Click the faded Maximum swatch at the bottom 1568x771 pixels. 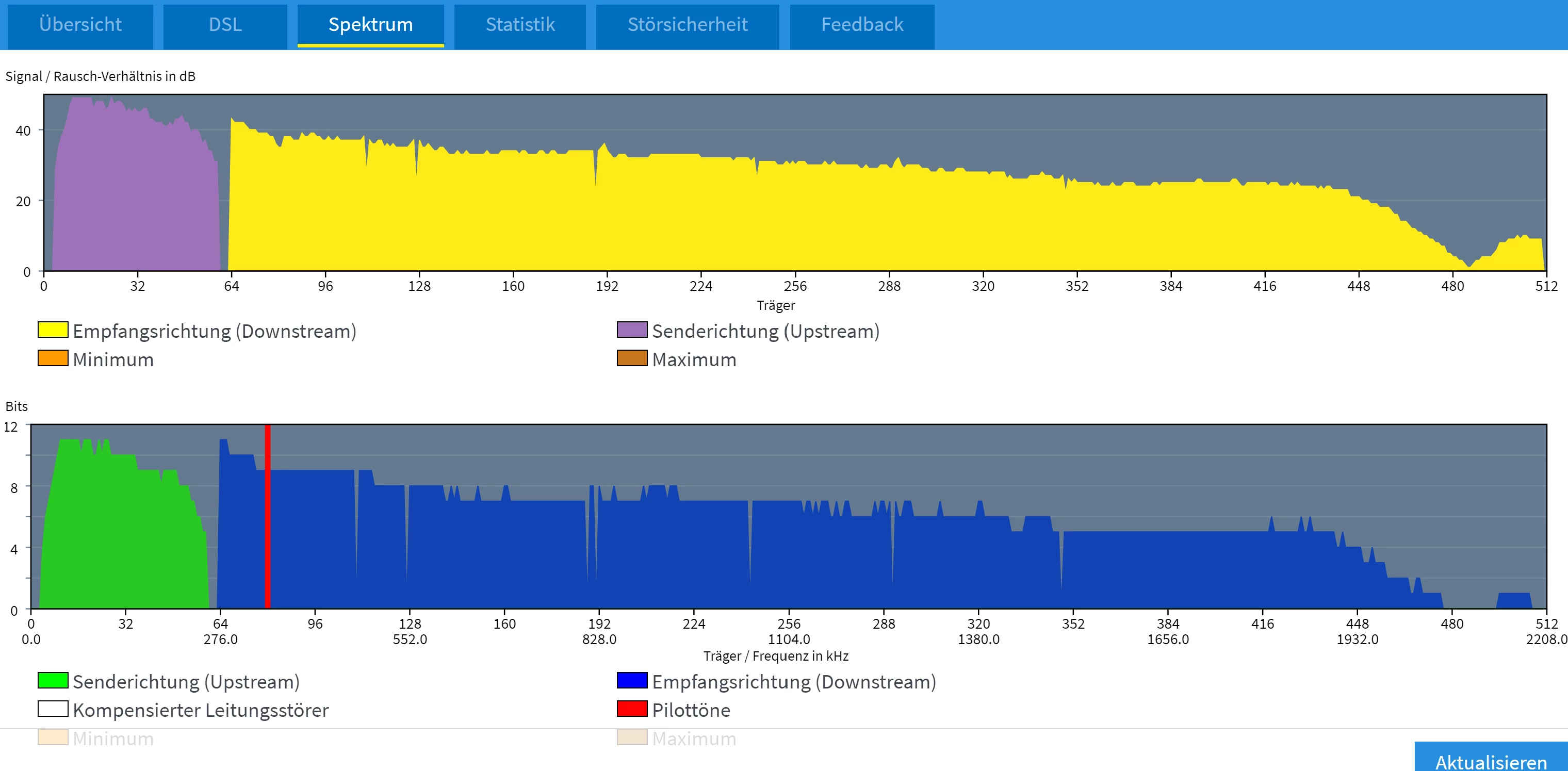(632, 737)
